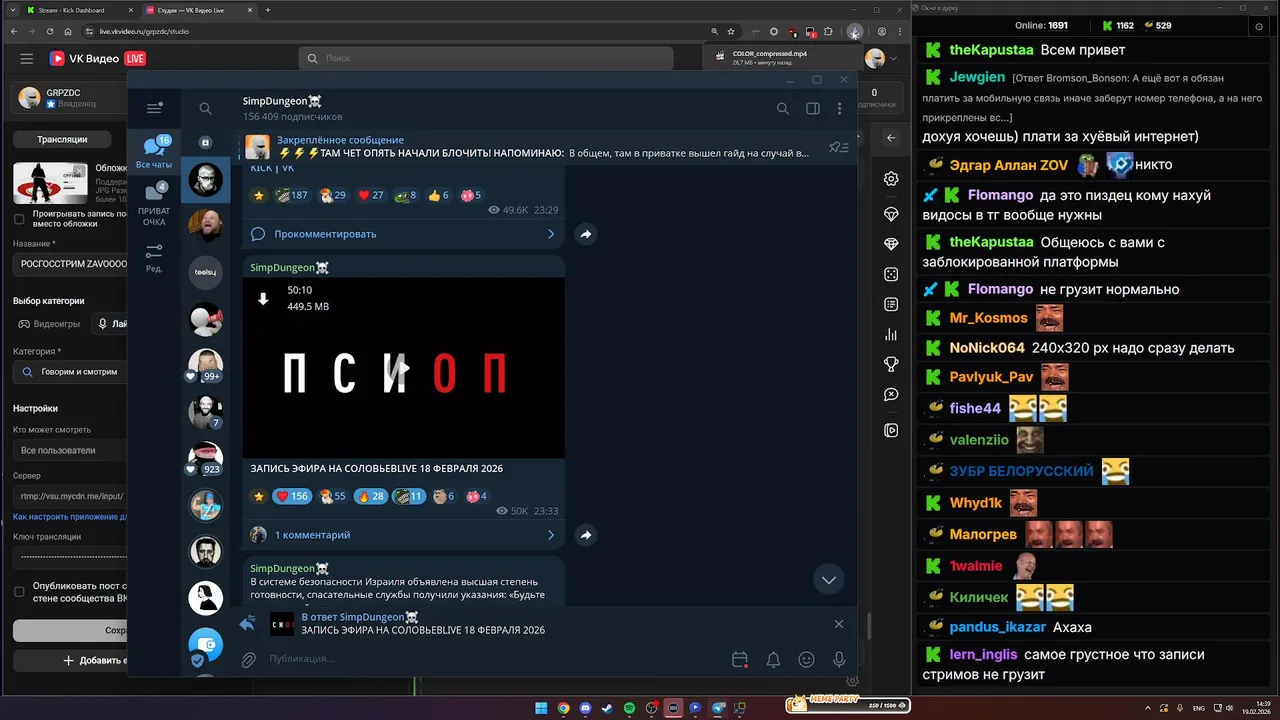Toggle 'Опубликовать пост' checkbox
1280x720 pixels.
[19, 592]
